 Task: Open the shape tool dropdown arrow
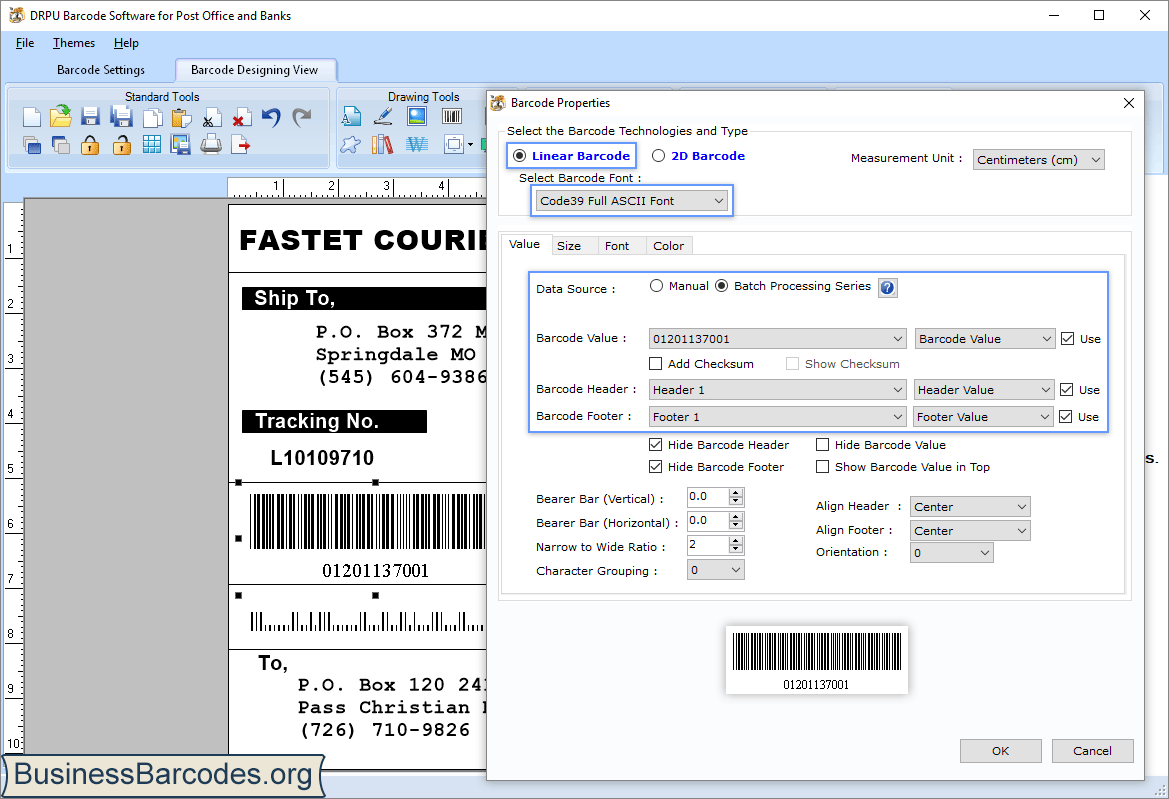pyautogui.click(x=470, y=145)
